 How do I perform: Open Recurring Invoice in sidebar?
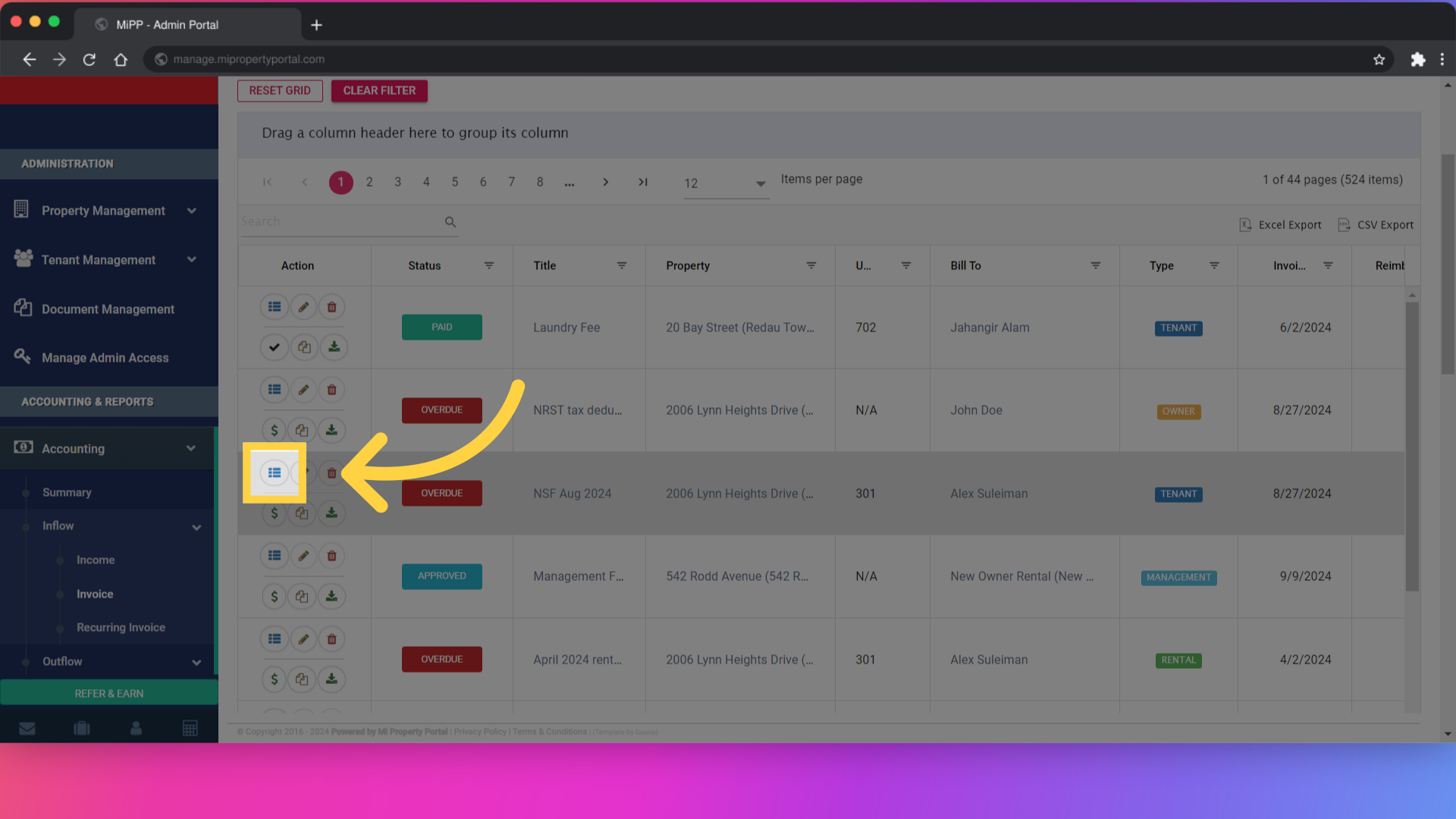tap(121, 627)
